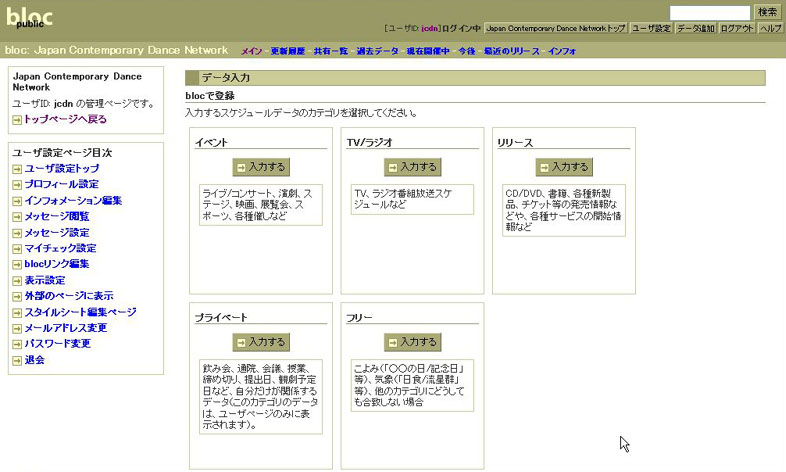Screen dimensions: 786x472
Task: Click arrow icon beside 退会
Action: pos(17,361)
